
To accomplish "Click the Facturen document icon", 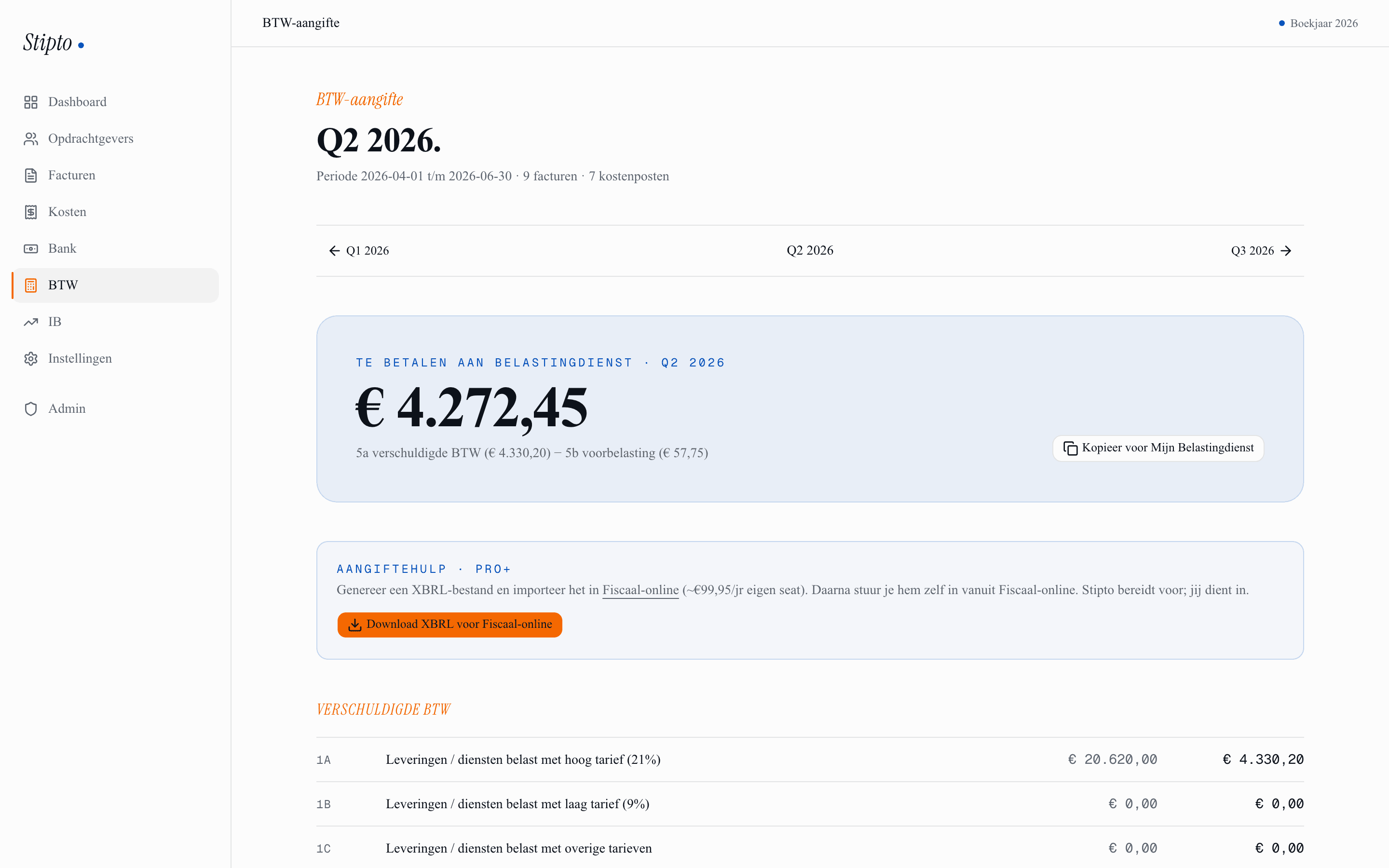I will 31,176.
